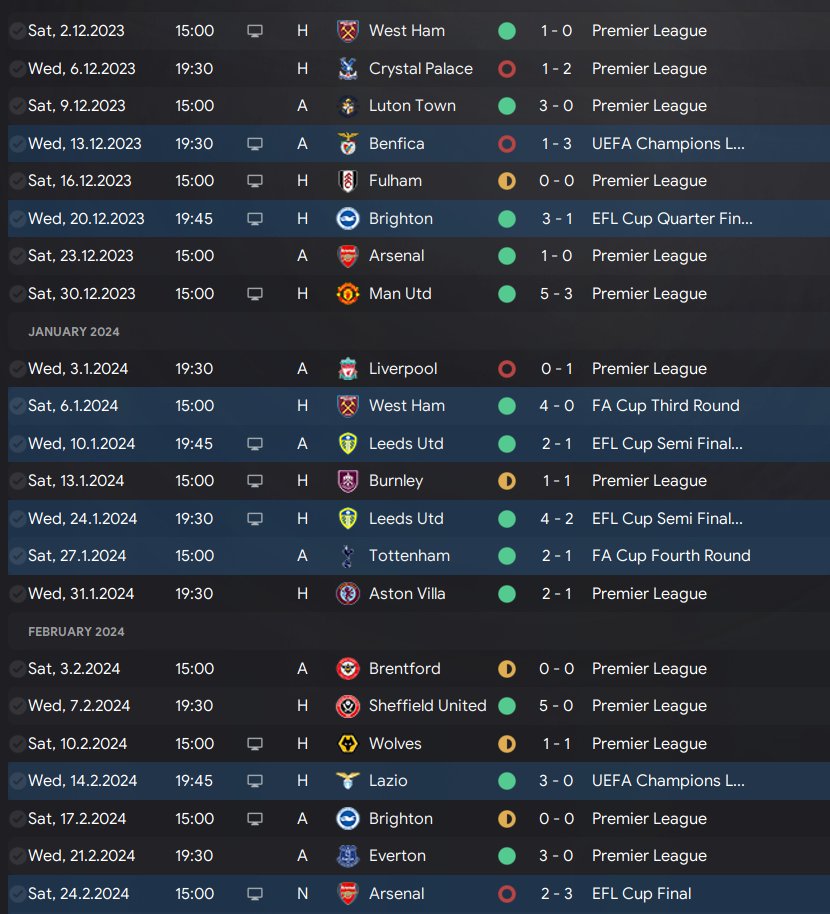Open the Fulham team link
The image size is (830, 914).
pos(395,181)
